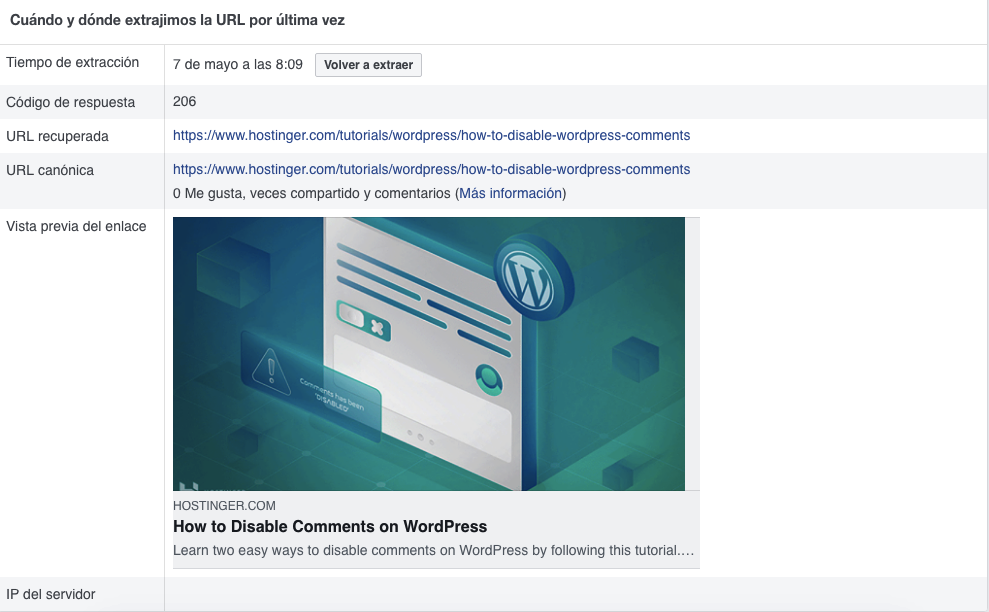The image size is (989, 612).
Task: Open the link preview thumbnail image
Action: 429,352
